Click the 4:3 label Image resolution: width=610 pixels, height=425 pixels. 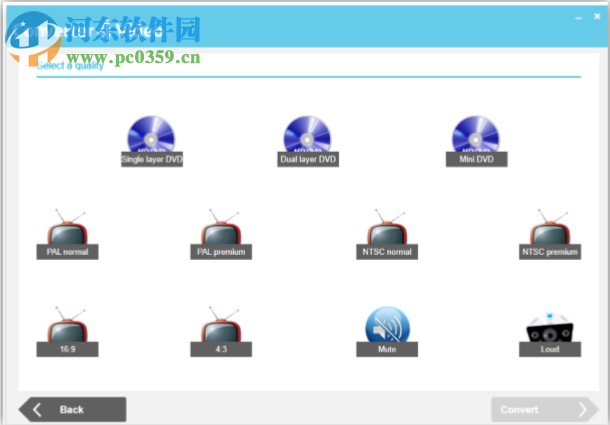coord(221,349)
